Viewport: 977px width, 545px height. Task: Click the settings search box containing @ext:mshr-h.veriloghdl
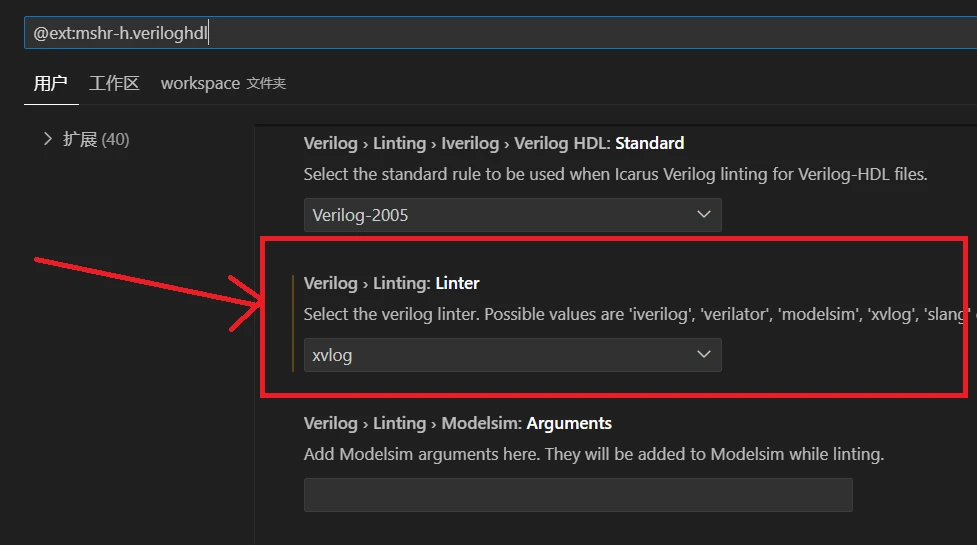(500, 32)
